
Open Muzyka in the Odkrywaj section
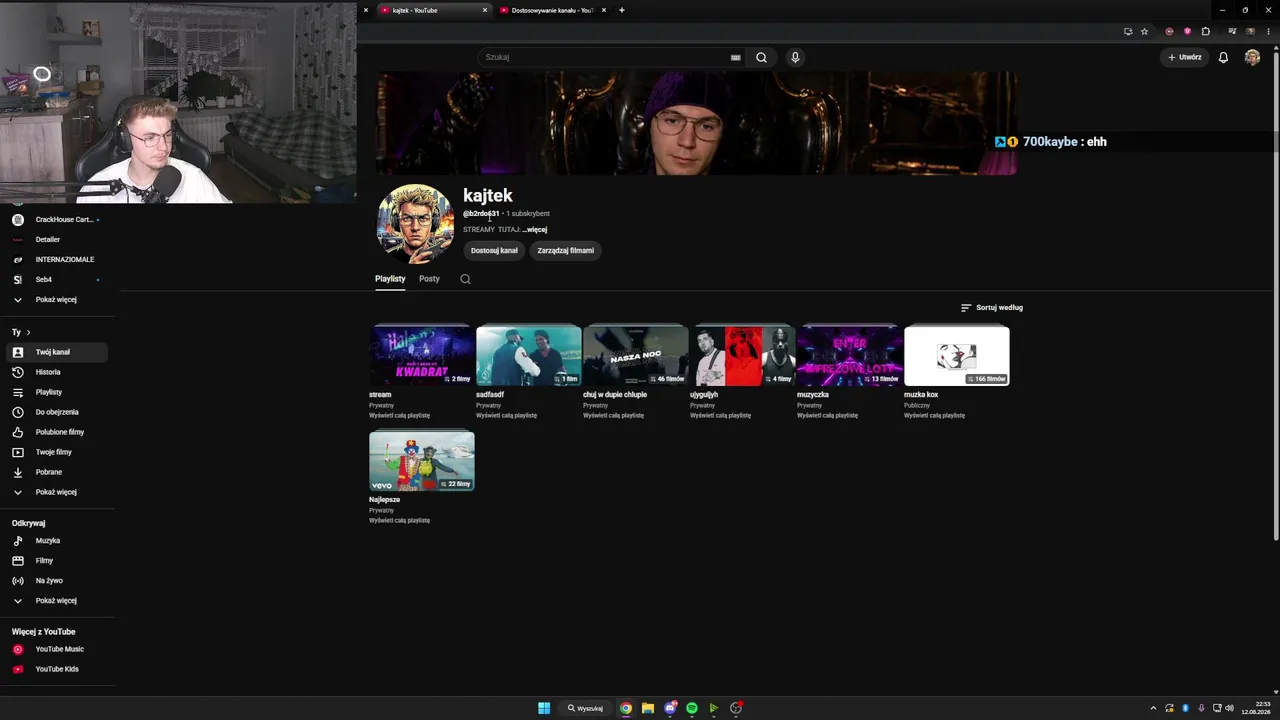coord(57,541)
